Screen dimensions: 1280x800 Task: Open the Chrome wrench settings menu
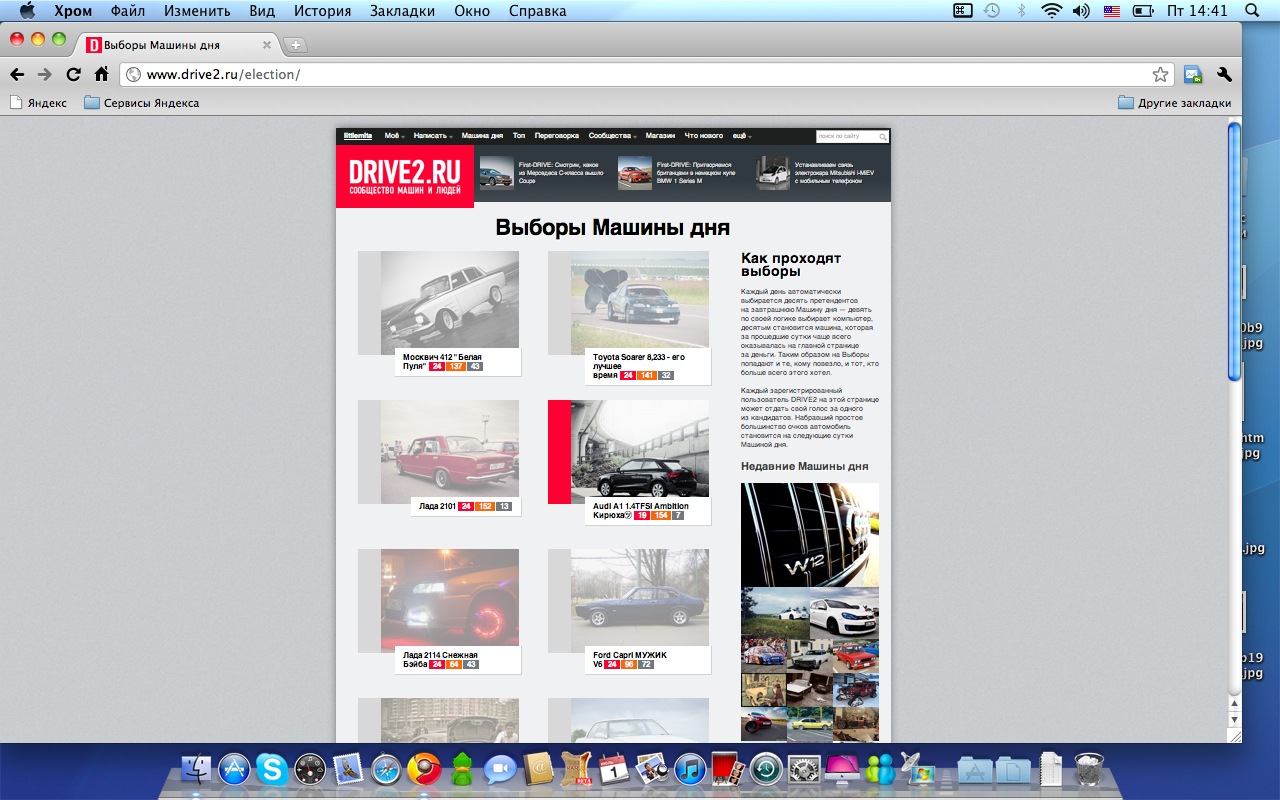tap(1224, 74)
